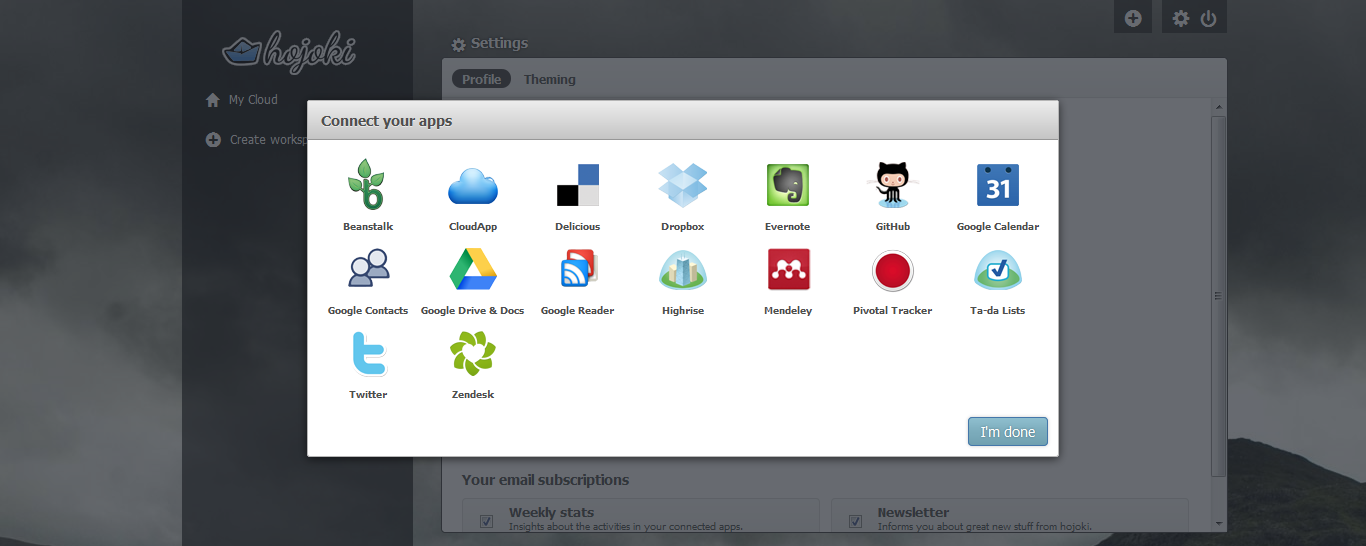Toggle the Weekly stats checkbox
The width and height of the screenshot is (1366, 546).
487,521
